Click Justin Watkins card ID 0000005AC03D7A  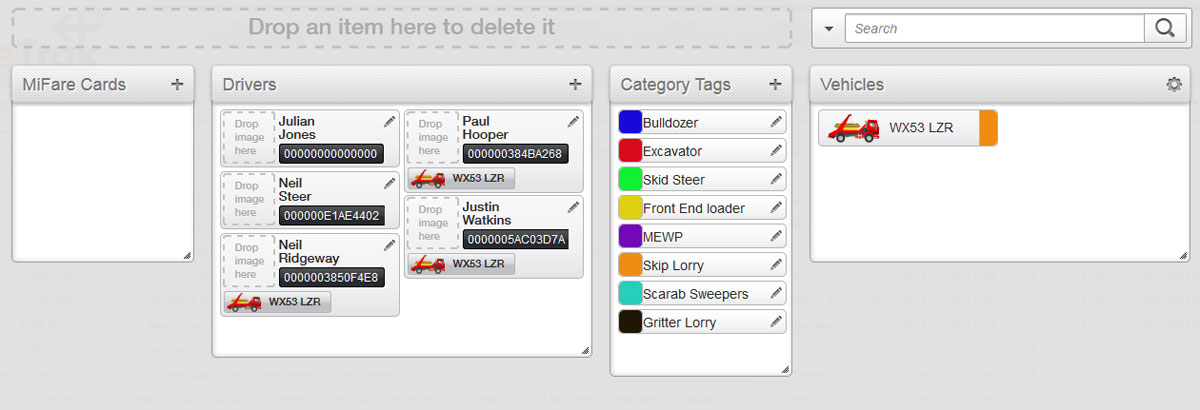pos(516,239)
